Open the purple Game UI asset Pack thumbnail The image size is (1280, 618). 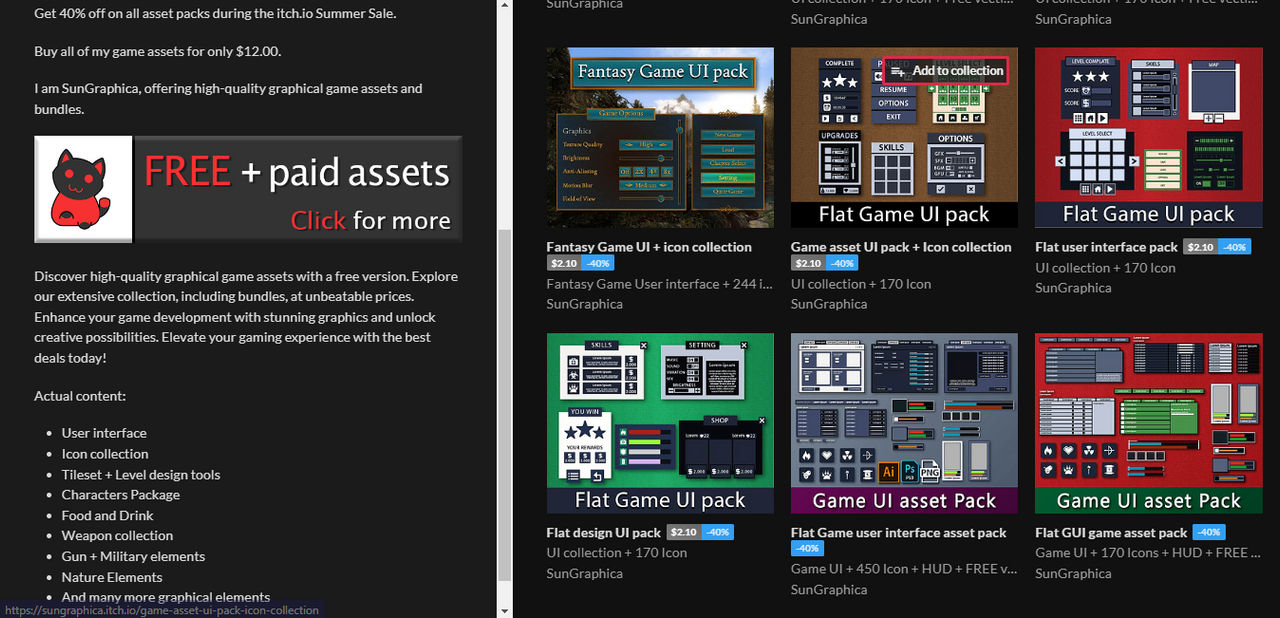tap(904, 423)
